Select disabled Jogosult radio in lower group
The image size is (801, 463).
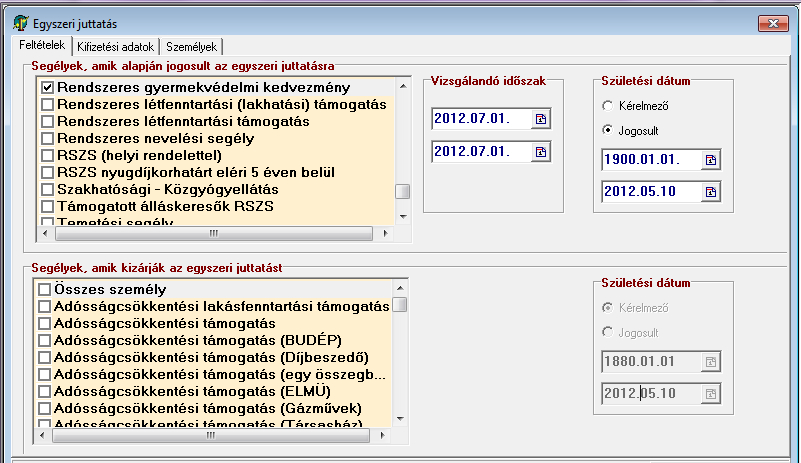click(x=607, y=332)
